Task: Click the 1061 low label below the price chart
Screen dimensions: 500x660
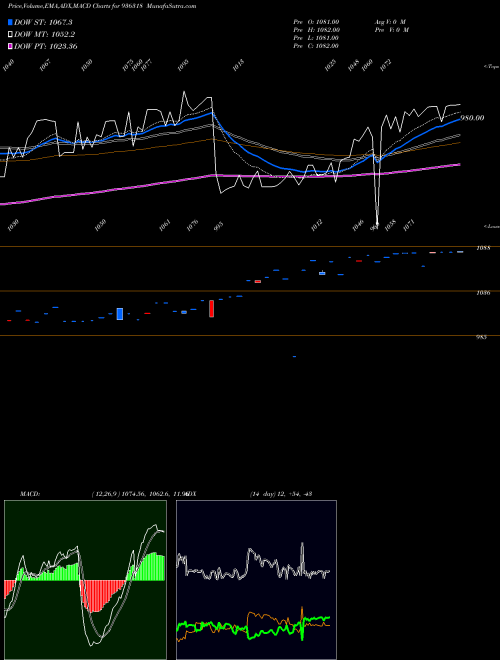Action: (164, 225)
